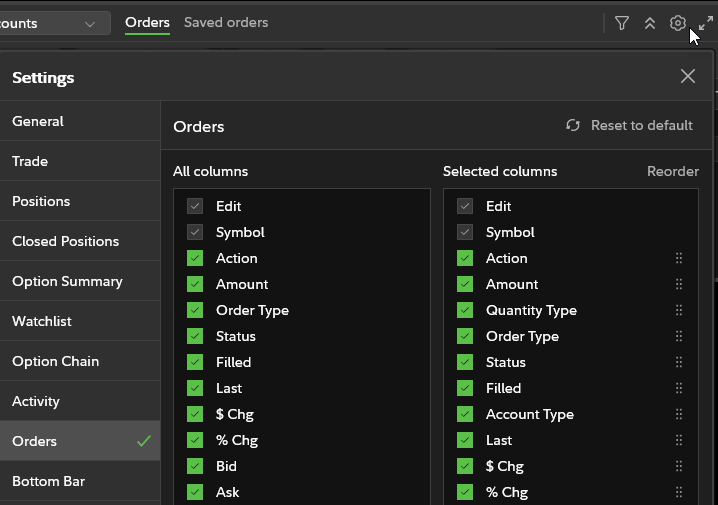This screenshot has height=505, width=718.
Task: Open the Watchlist settings category
Action: 42,321
